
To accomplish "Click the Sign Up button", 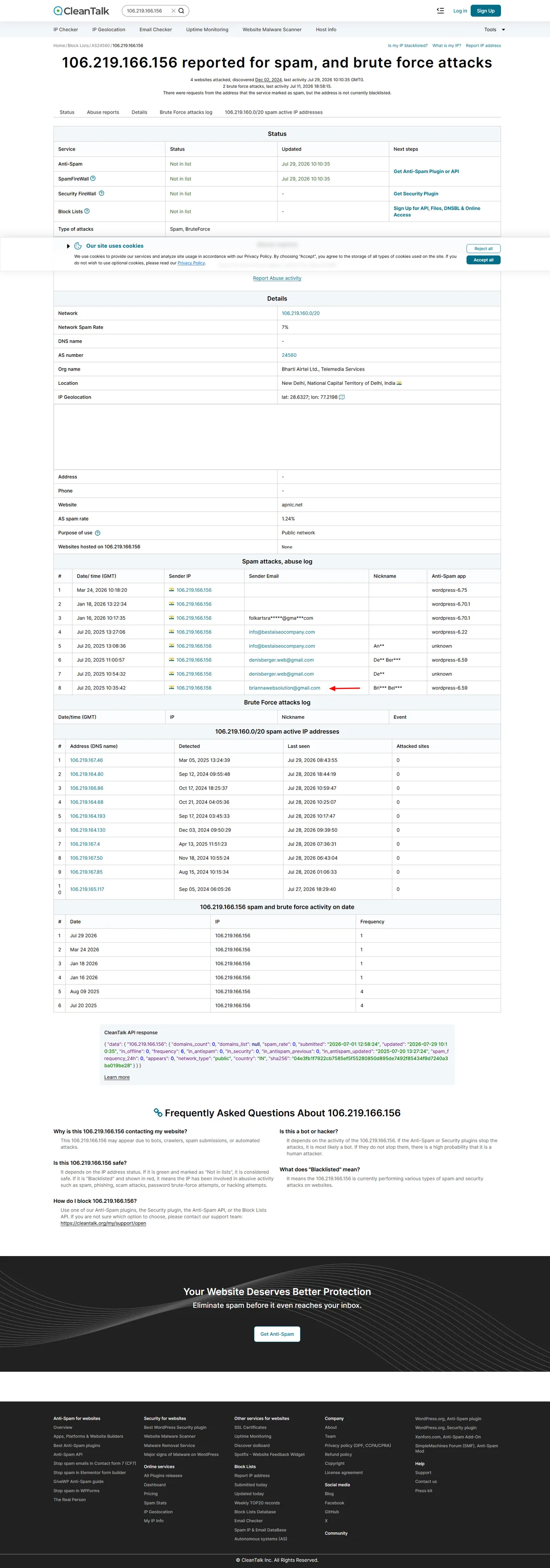I will (x=485, y=11).
